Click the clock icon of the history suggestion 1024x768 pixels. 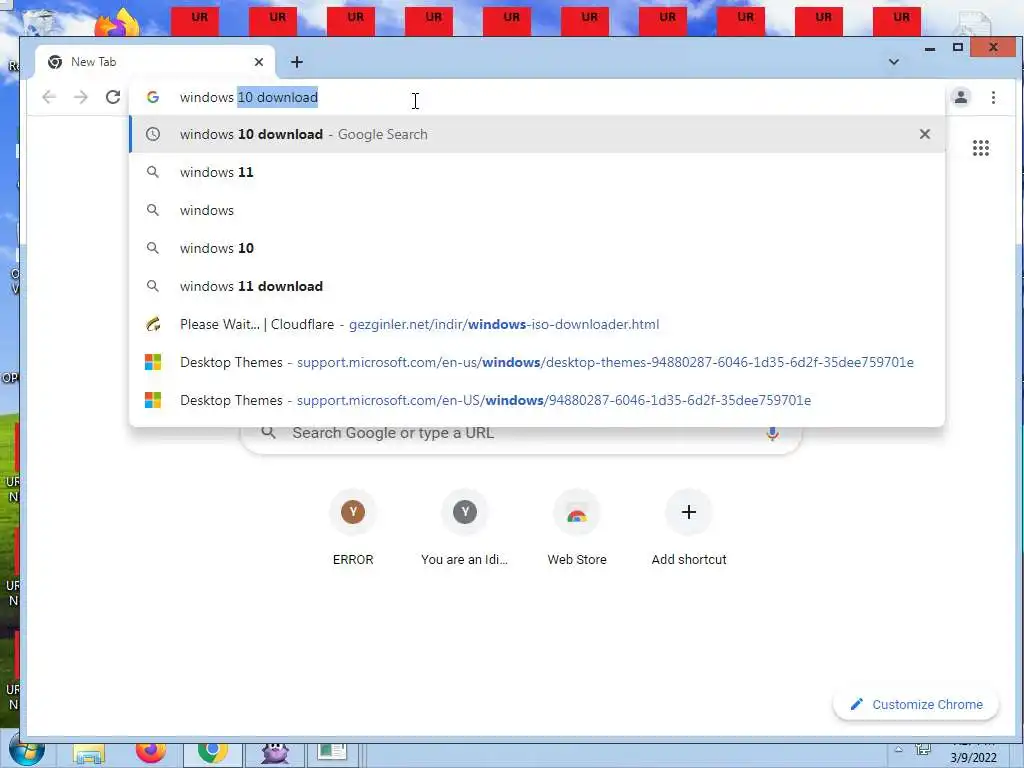tap(153, 134)
